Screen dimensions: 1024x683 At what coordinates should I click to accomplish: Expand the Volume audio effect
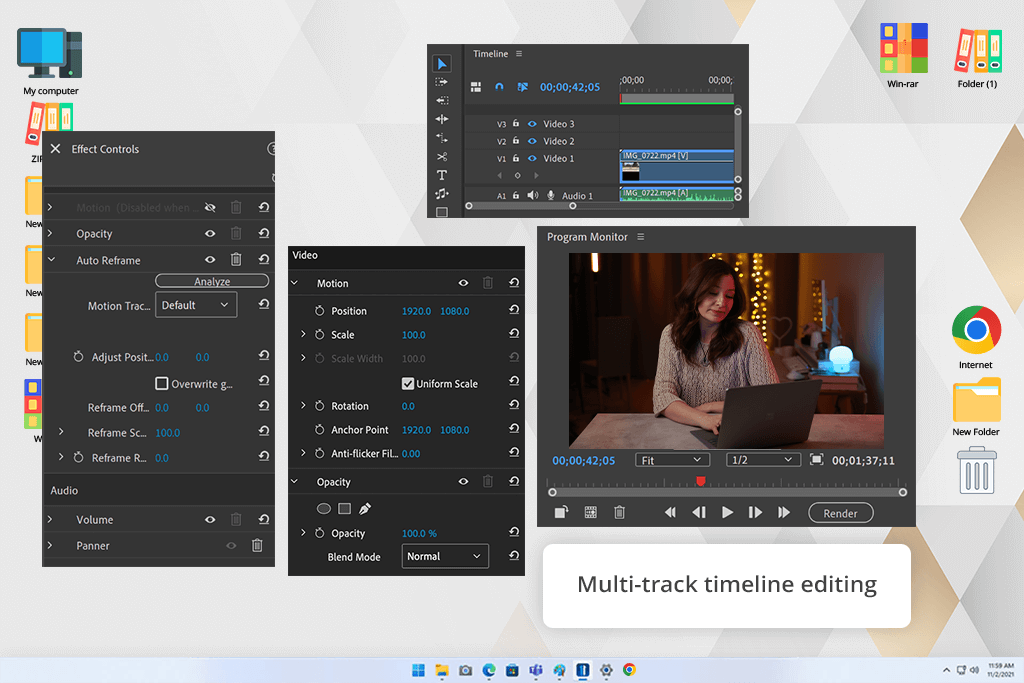pos(50,519)
